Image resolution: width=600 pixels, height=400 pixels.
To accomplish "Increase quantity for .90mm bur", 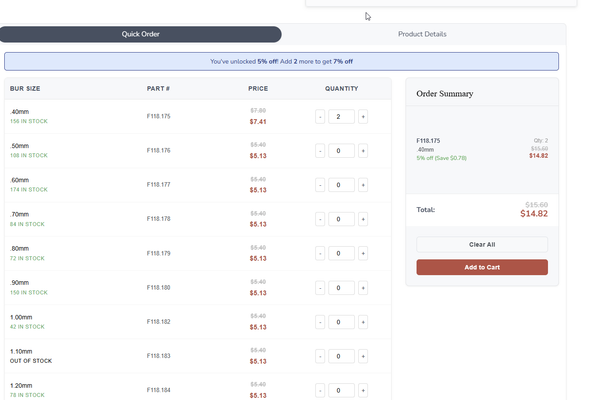I will 363,288.
